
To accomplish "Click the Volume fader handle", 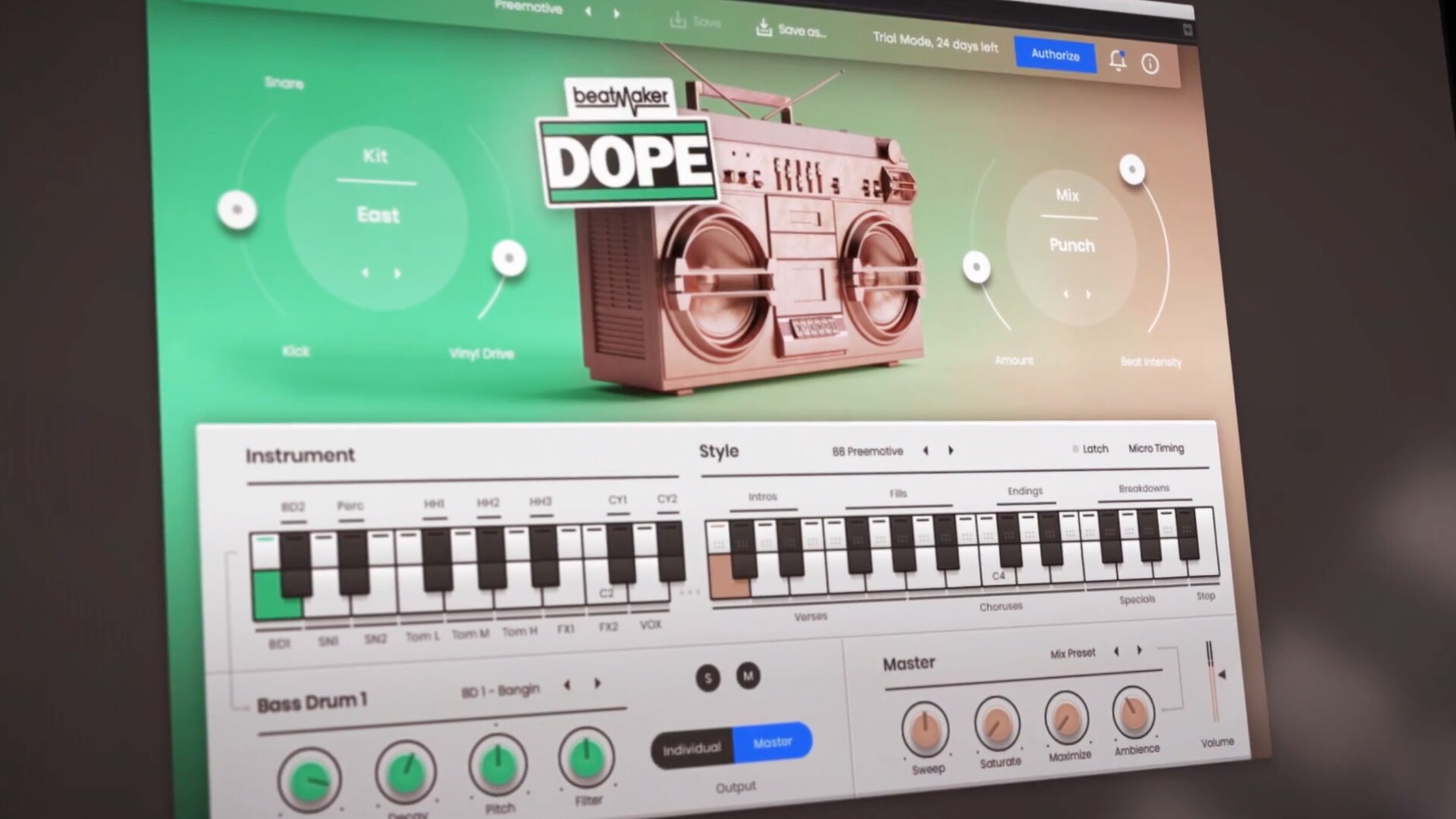I will [x=1221, y=674].
